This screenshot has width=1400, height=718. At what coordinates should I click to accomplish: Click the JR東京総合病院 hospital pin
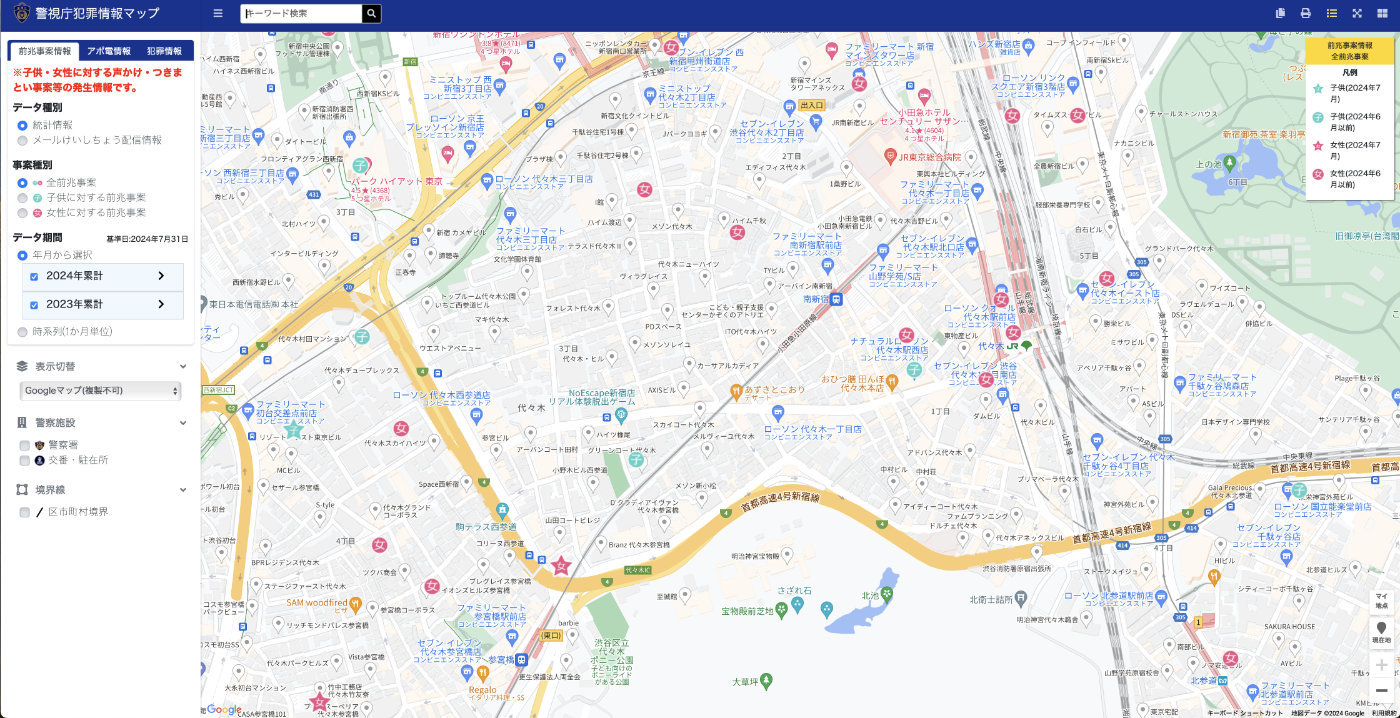[x=890, y=157]
